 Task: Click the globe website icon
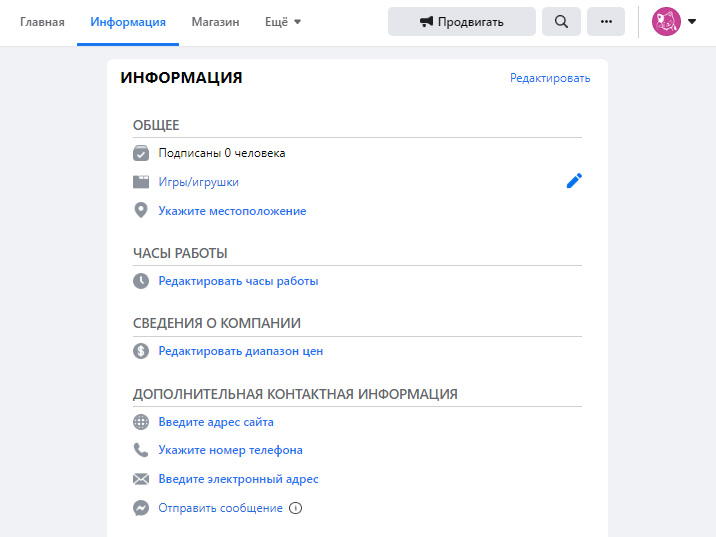pyautogui.click(x=141, y=422)
